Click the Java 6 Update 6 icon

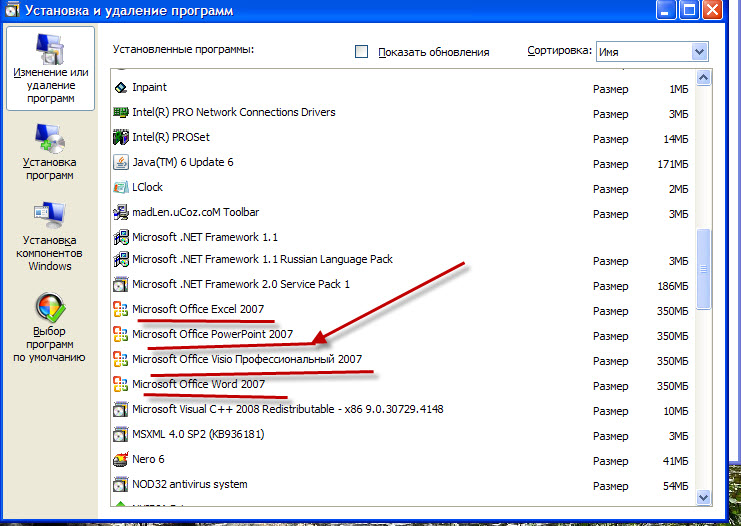[x=121, y=162]
